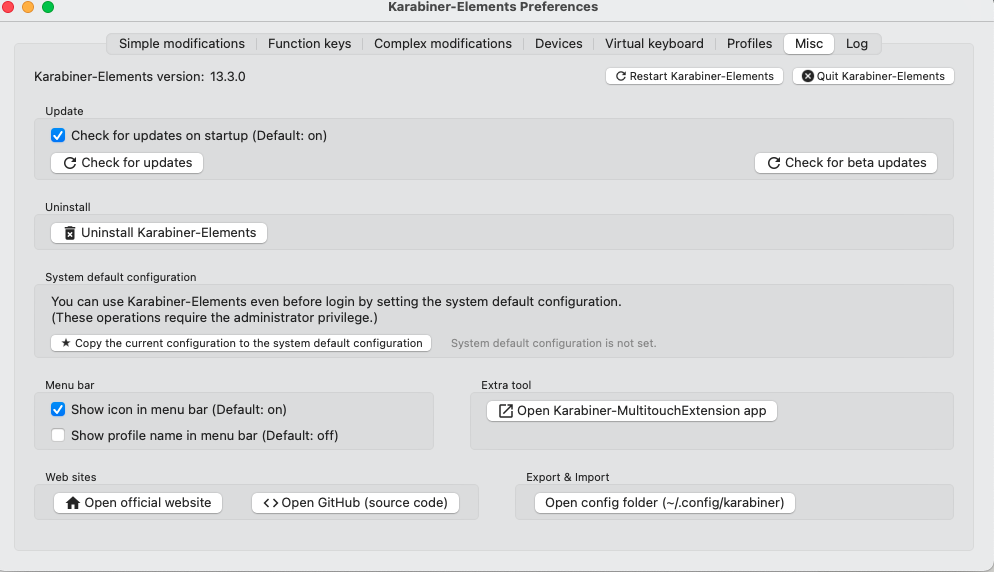Screen dimensions: 994x572
Task: Enable Show profile name in menu bar
Action: click(58, 436)
